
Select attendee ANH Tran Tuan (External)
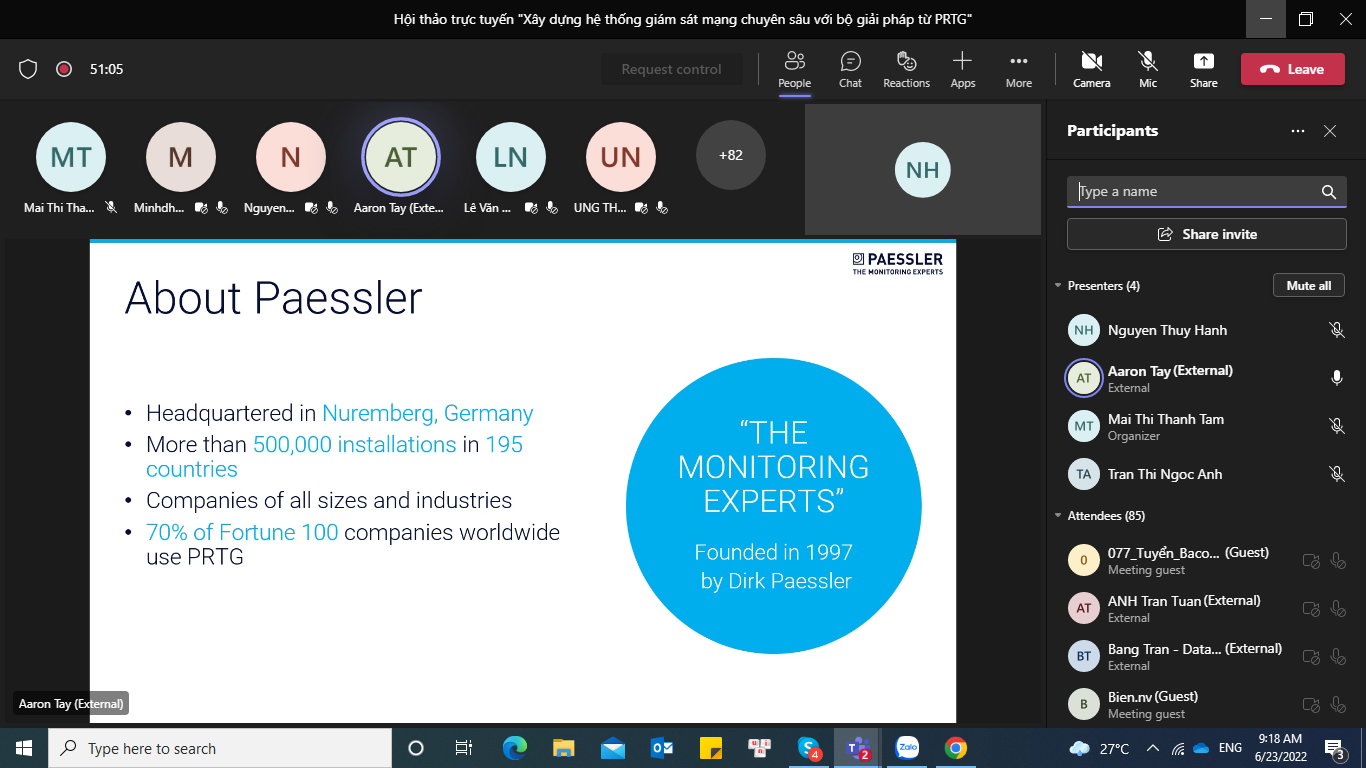pos(1207,608)
